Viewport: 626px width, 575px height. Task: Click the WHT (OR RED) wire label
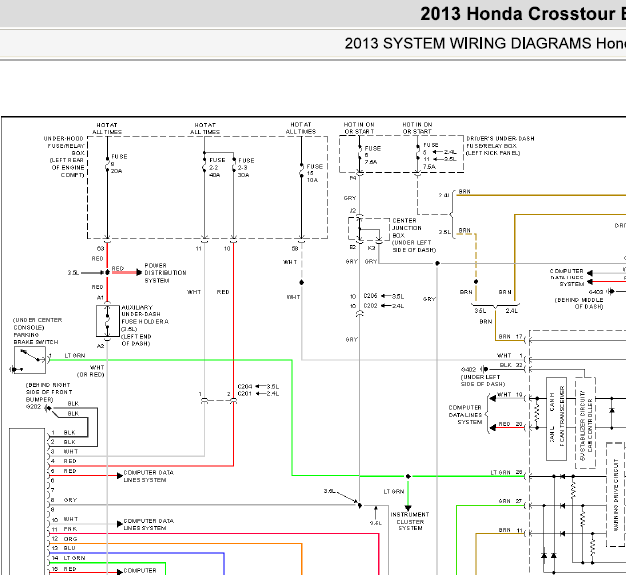coord(91,371)
